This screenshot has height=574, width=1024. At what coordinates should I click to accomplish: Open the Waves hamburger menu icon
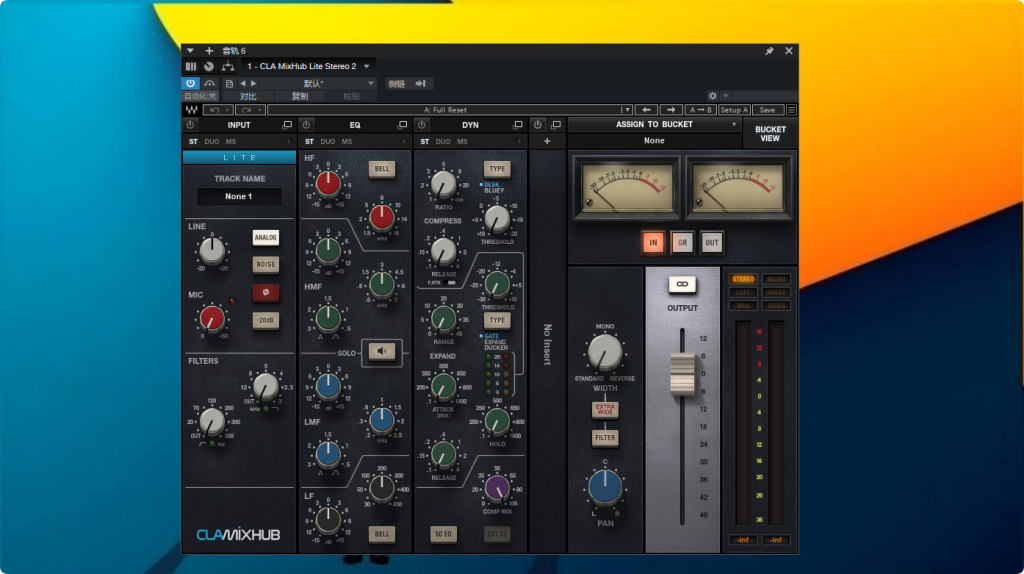tap(791, 110)
